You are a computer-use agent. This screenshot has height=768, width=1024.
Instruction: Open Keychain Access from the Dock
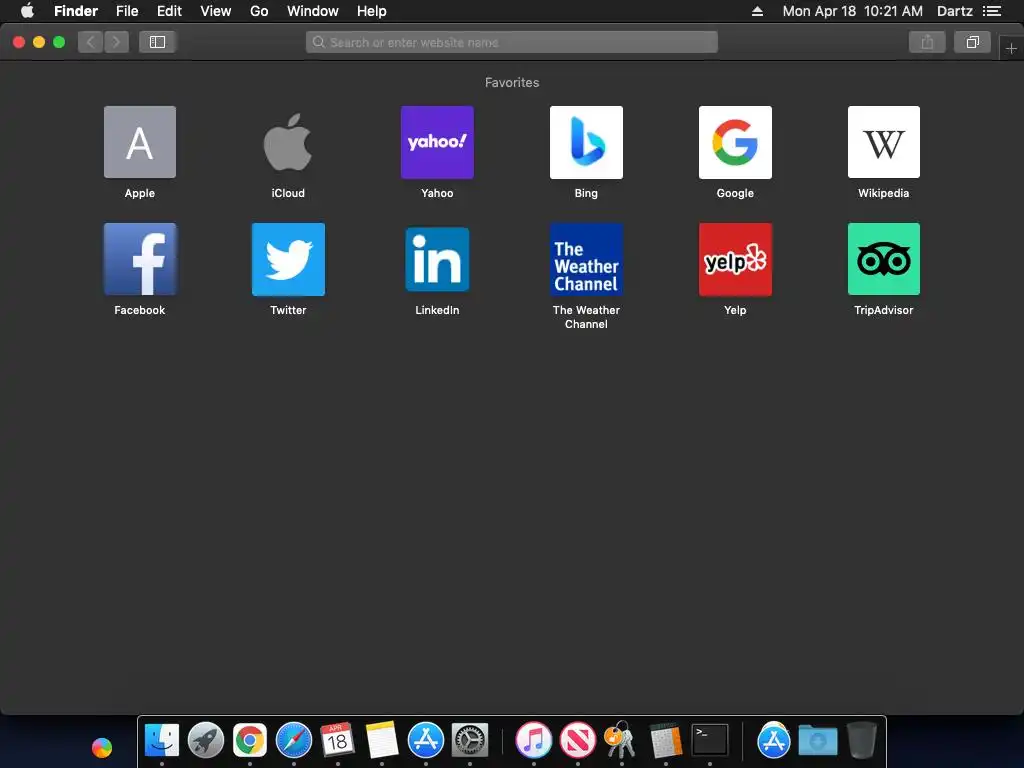pos(621,741)
